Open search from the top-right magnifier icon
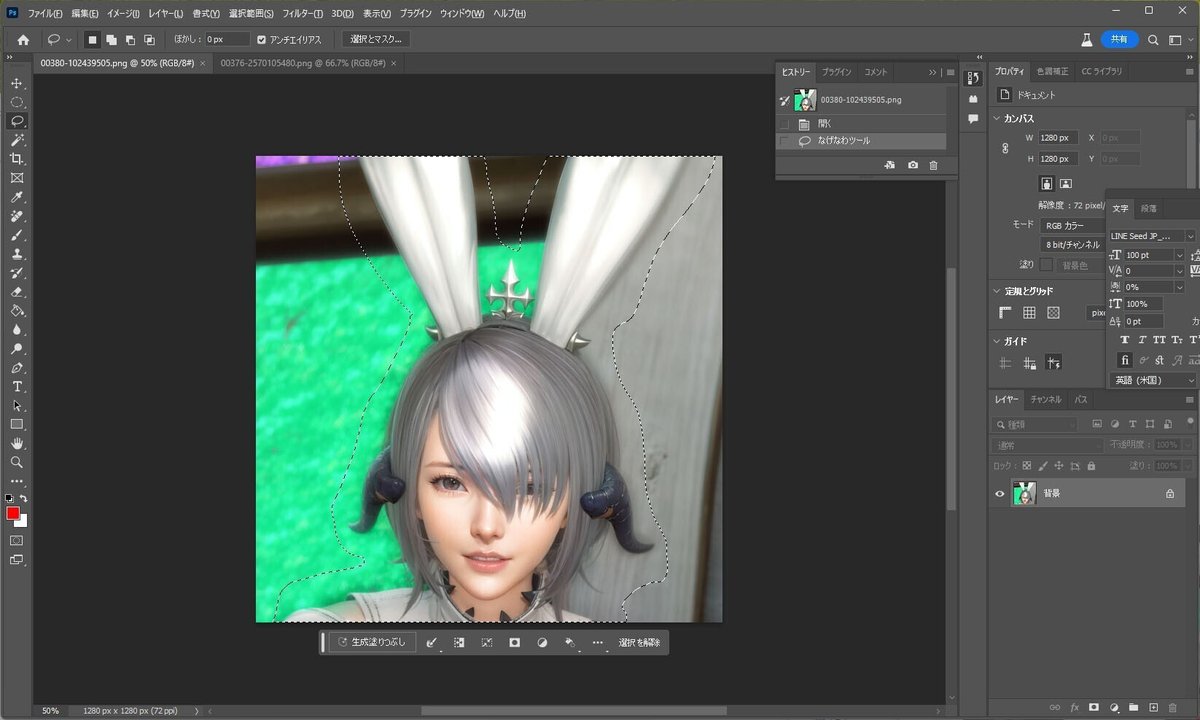This screenshot has height=720, width=1200. pos(1153,39)
